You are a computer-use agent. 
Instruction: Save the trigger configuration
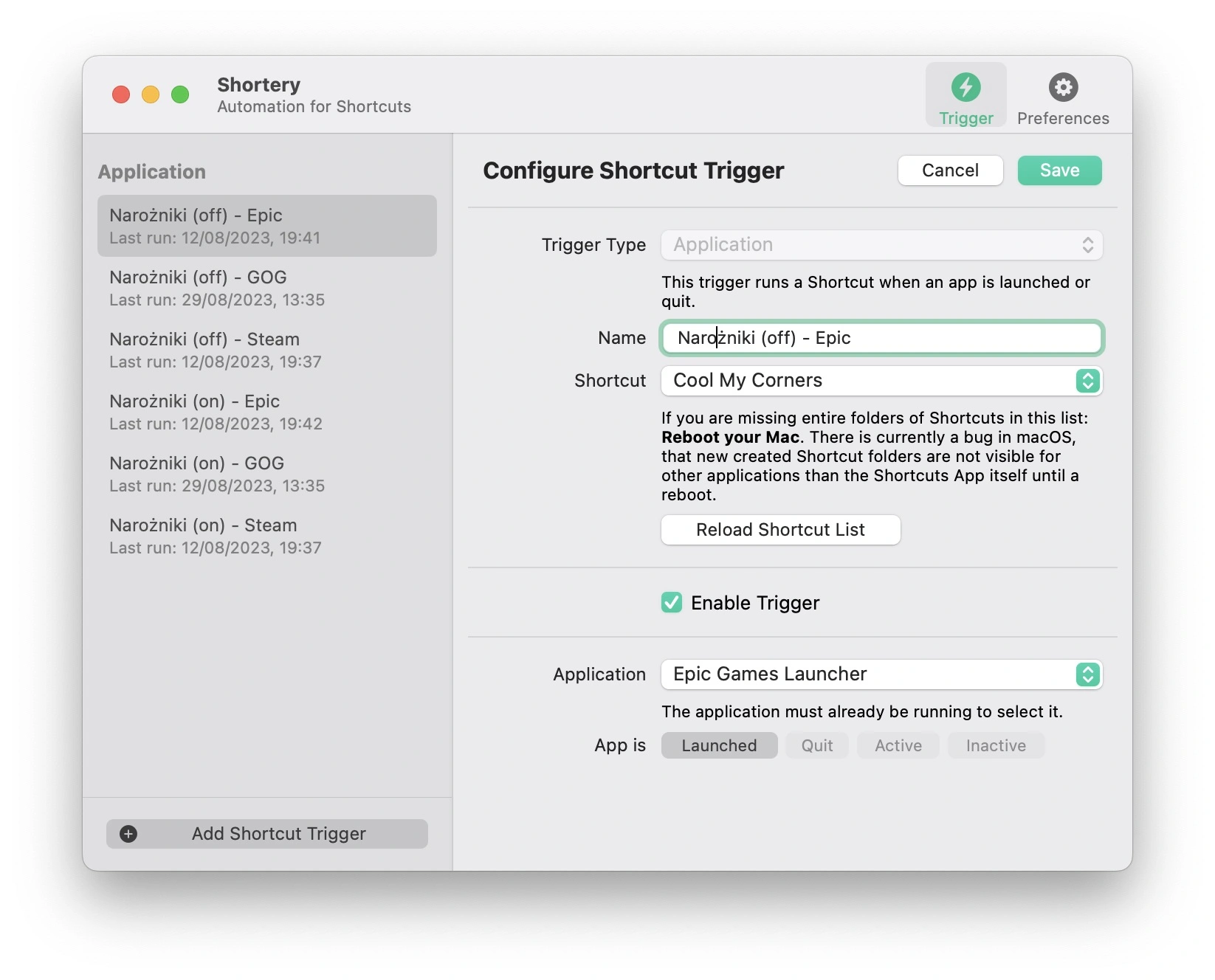pos(1059,170)
